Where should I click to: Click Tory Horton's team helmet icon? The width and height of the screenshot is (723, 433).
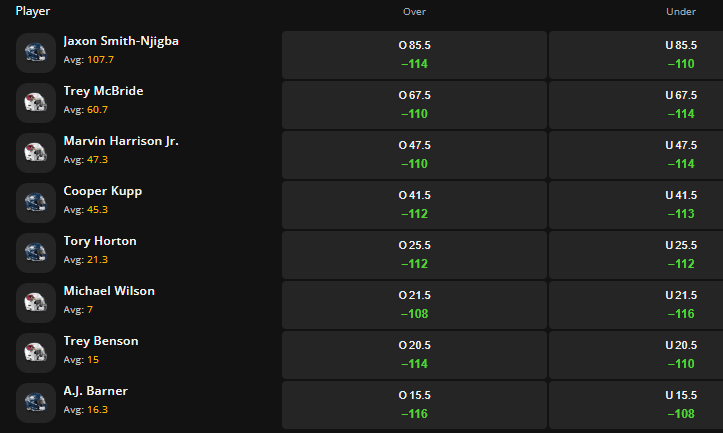(36, 253)
